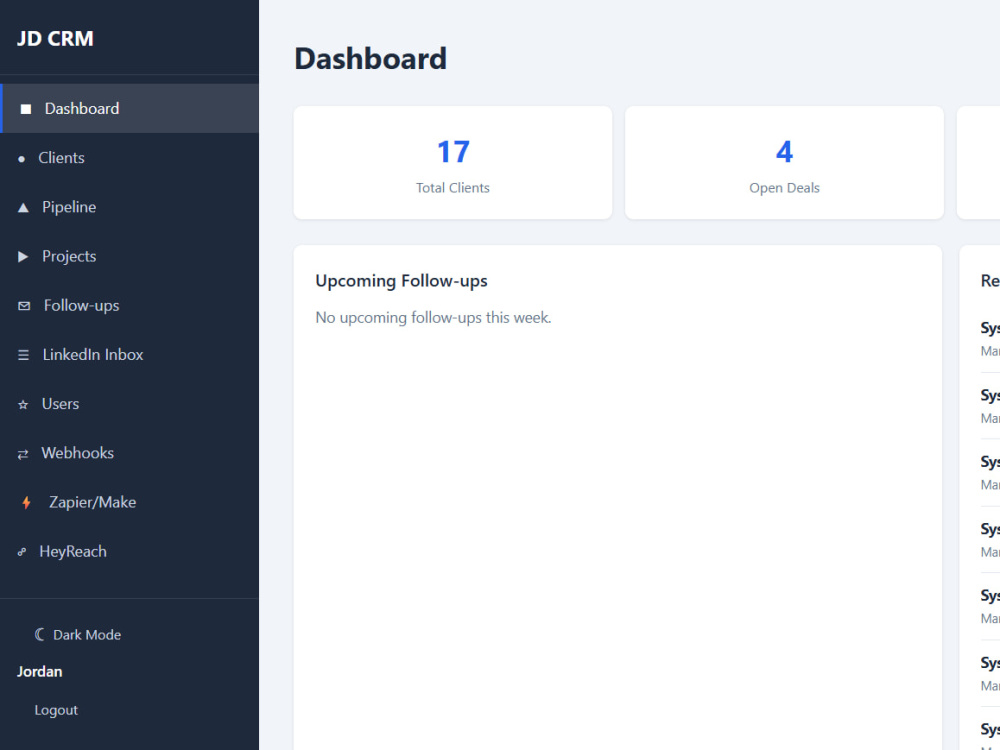Open the Pipeline section
The width and height of the screenshot is (1000, 750).
(129, 207)
